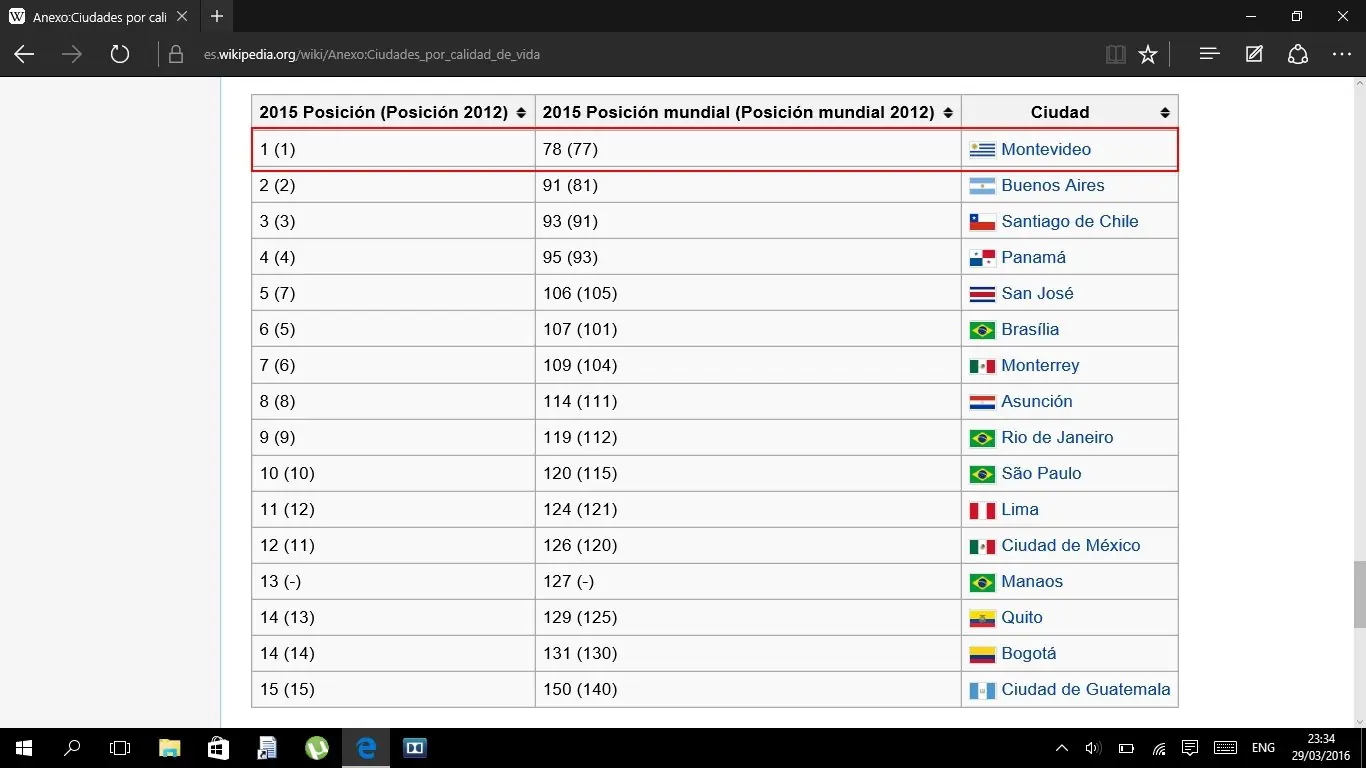This screenshot has width=1366, height=768.
Task: Open the Bogotá link
Action: click(1029, 653)
